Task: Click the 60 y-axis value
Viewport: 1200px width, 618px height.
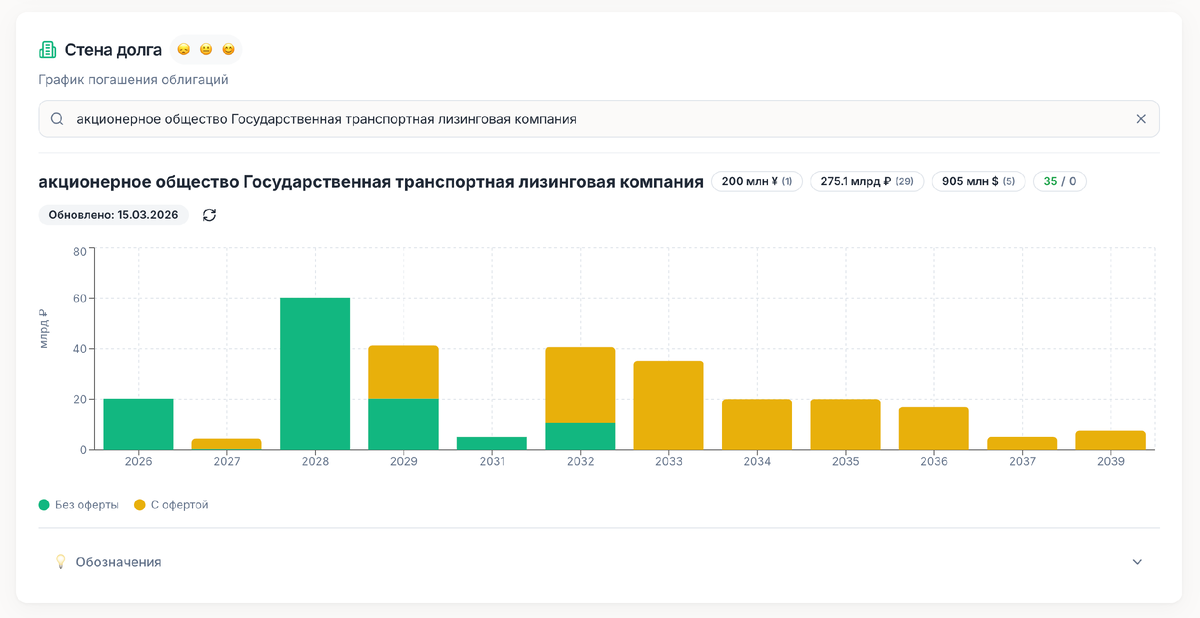Action: [x=80, y=299]
